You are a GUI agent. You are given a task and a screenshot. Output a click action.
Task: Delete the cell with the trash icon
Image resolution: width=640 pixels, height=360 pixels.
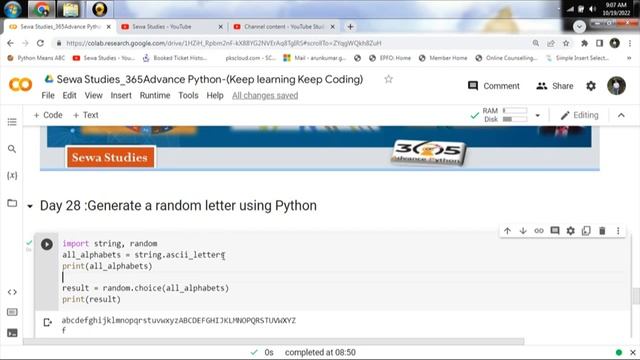602,231
